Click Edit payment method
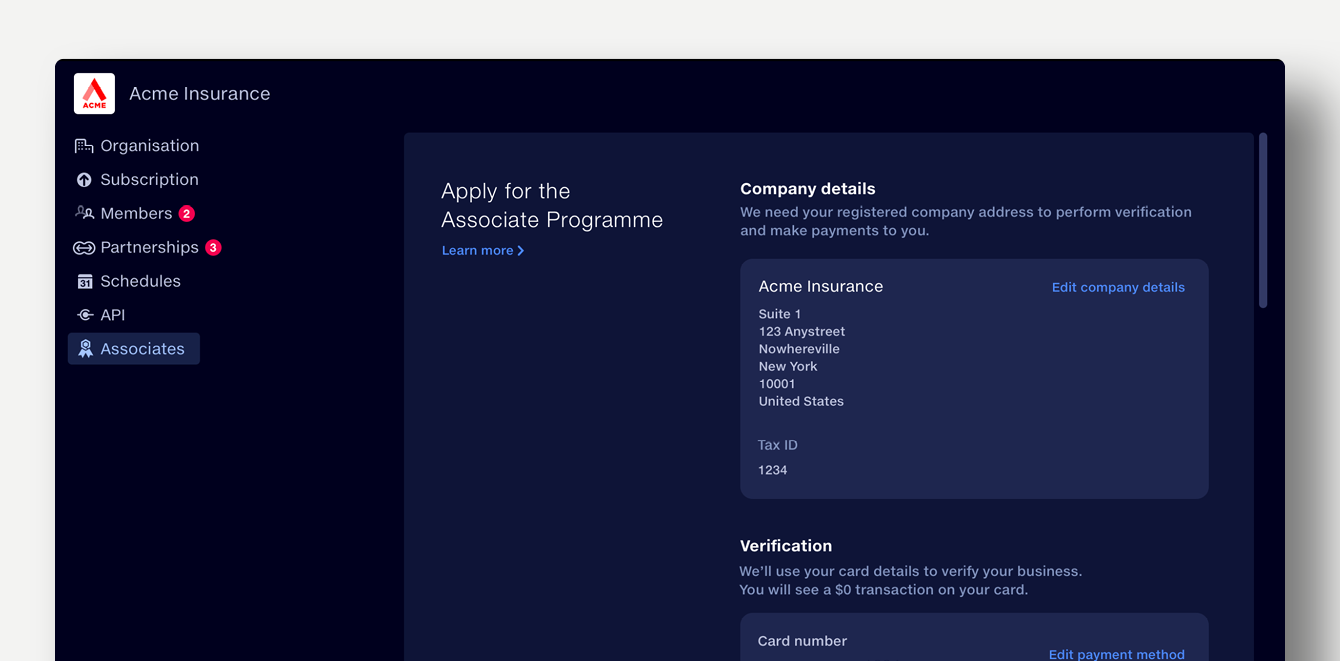This screenshot has height=661, width=1340. click(x=1116, y=654)
